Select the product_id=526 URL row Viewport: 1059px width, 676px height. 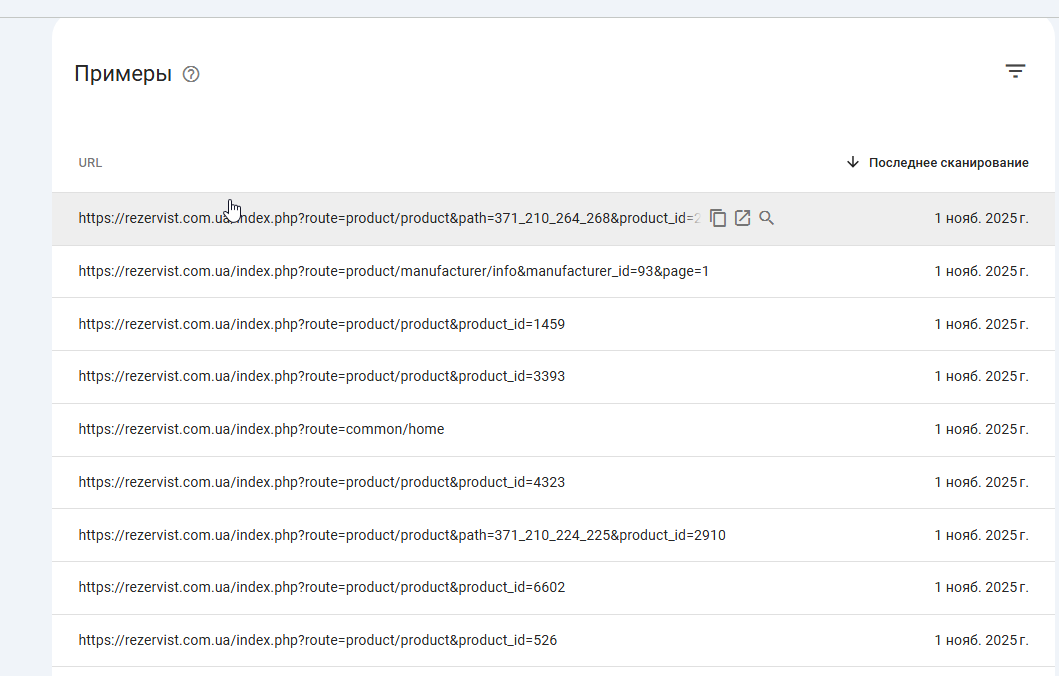pos(317,640)
